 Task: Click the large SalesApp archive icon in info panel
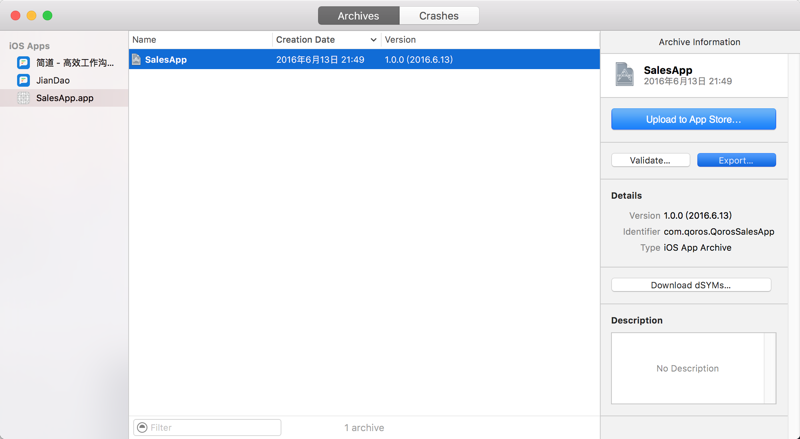point(624,75)
